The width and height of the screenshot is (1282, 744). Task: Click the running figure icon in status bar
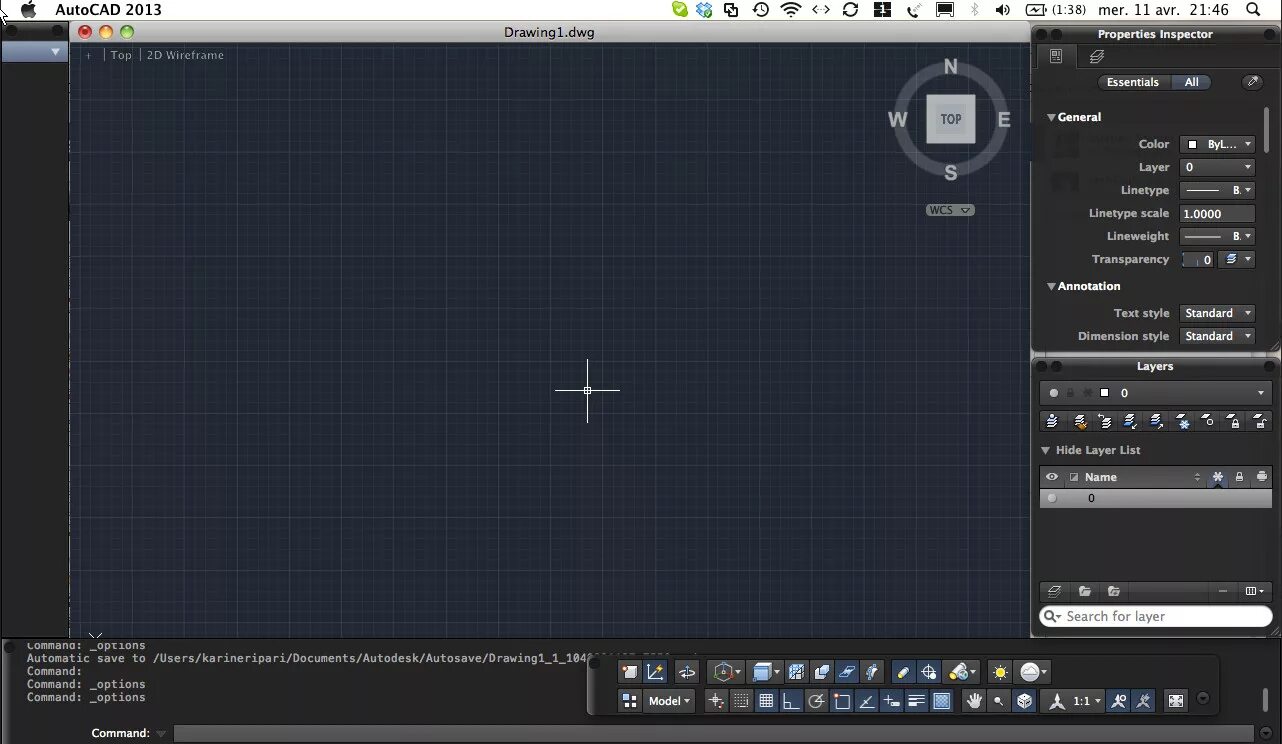[x=873, y=672]
